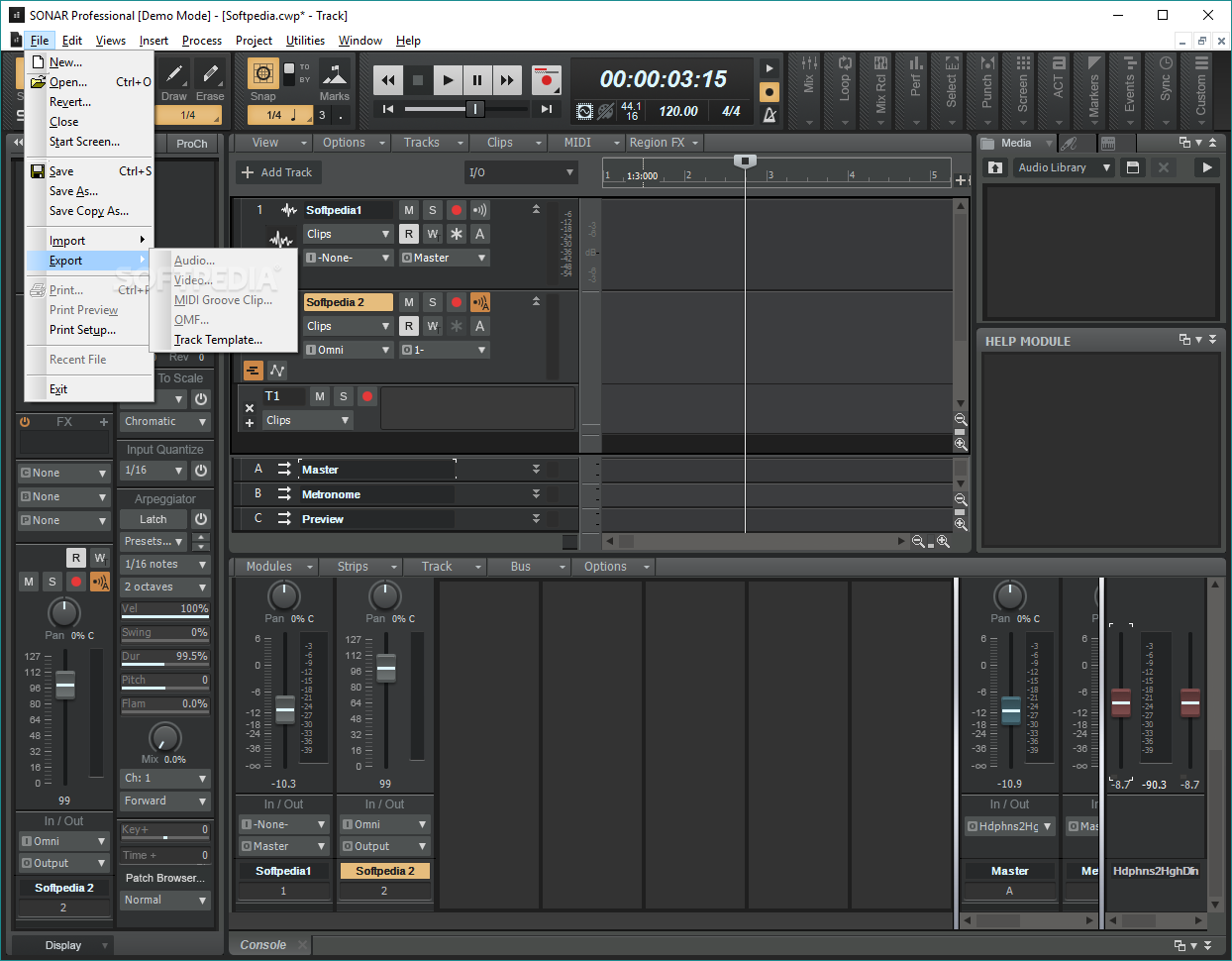
Task: Click the Softpedia 2 console pan knob
Action: pyautogui.click(x=384, y=595)
